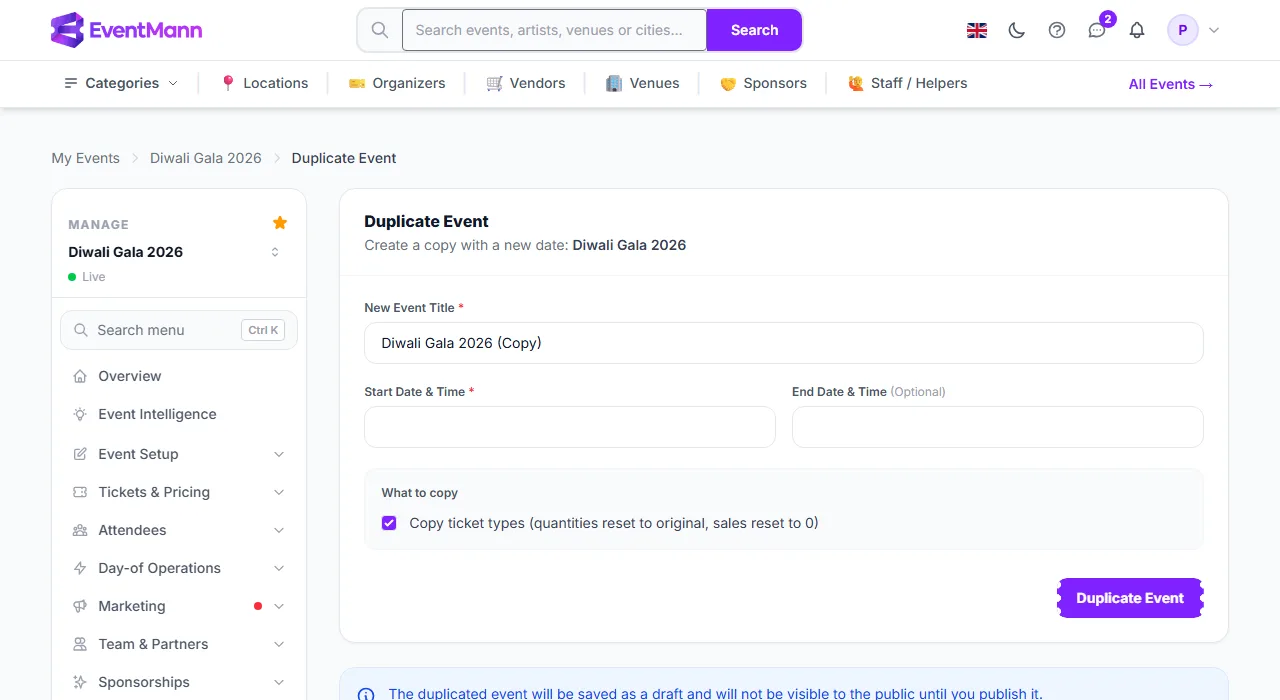Toggle the orange favorite star
Viewport: 1280px width, 700px height.
coord(280,222)
